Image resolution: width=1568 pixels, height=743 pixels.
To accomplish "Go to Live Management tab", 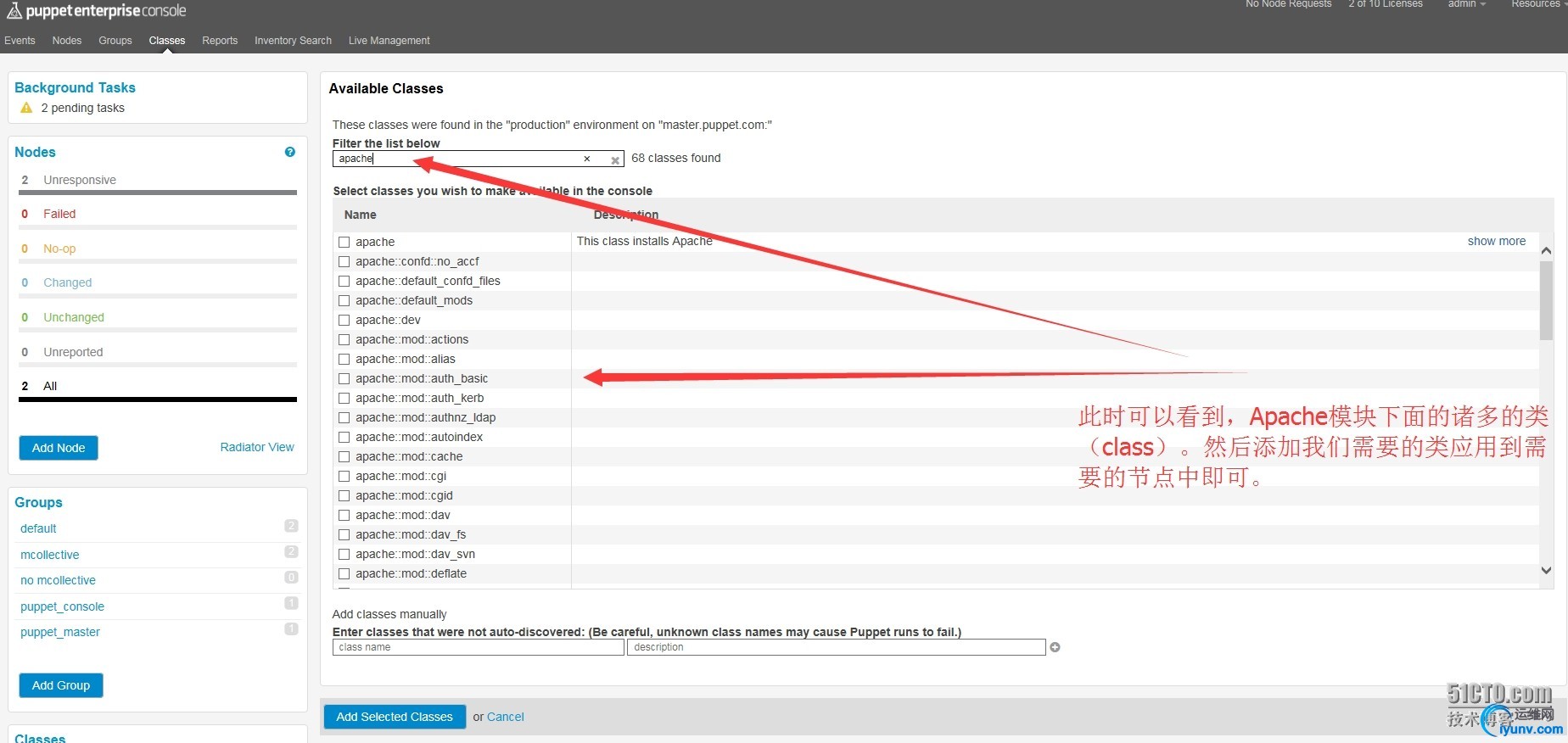I will pos(389,41).
